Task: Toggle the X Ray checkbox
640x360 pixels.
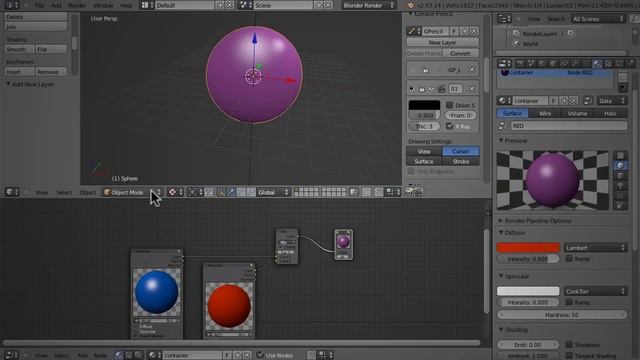Action: 449,126
